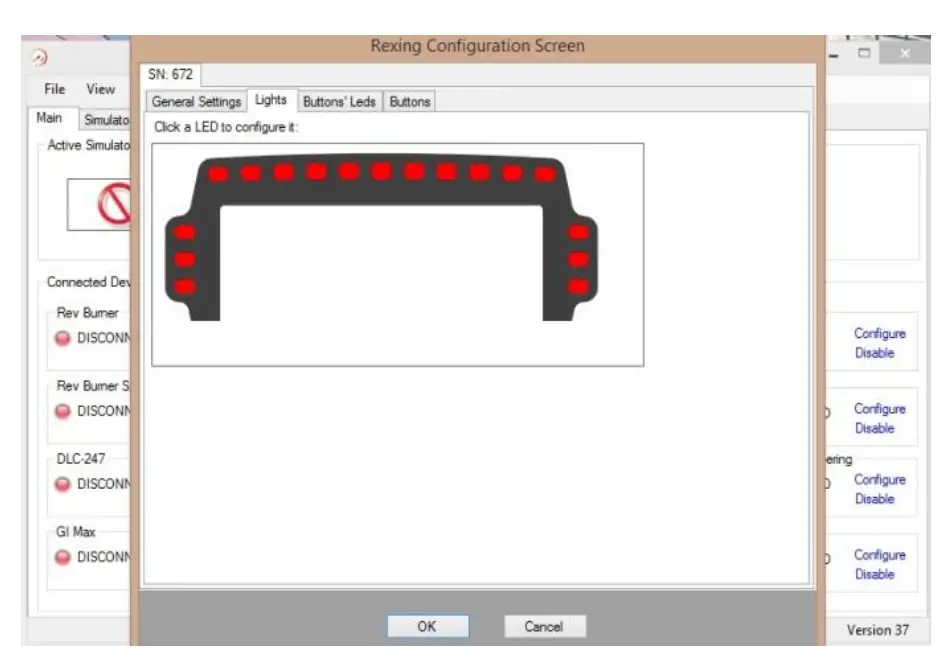Select the SN: 672 device tab
This screenshot has height=662, width=948.
tap(170, 74)
